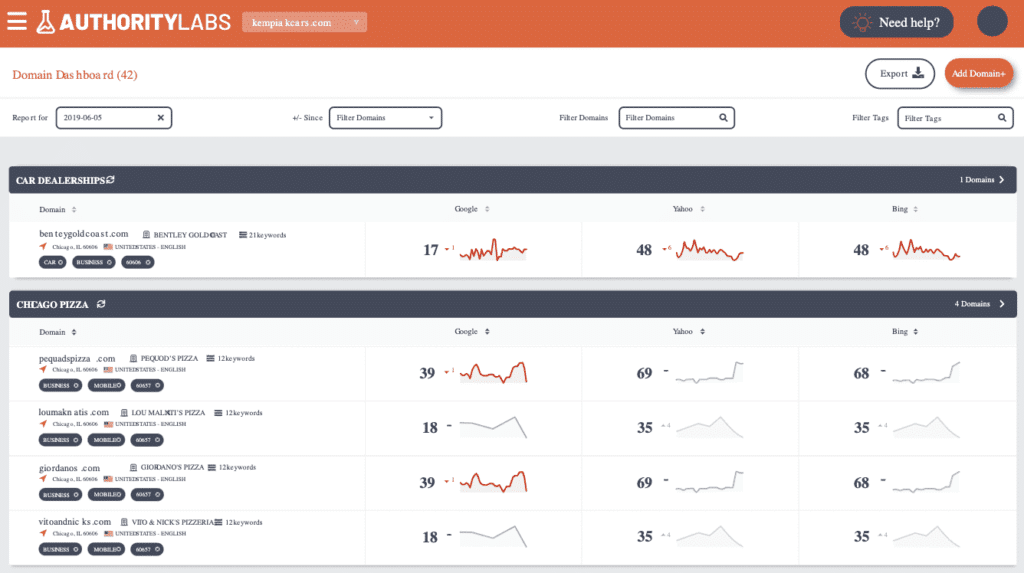
Task: Open the pequodspizza.com domain
Action: pos(77,358)
